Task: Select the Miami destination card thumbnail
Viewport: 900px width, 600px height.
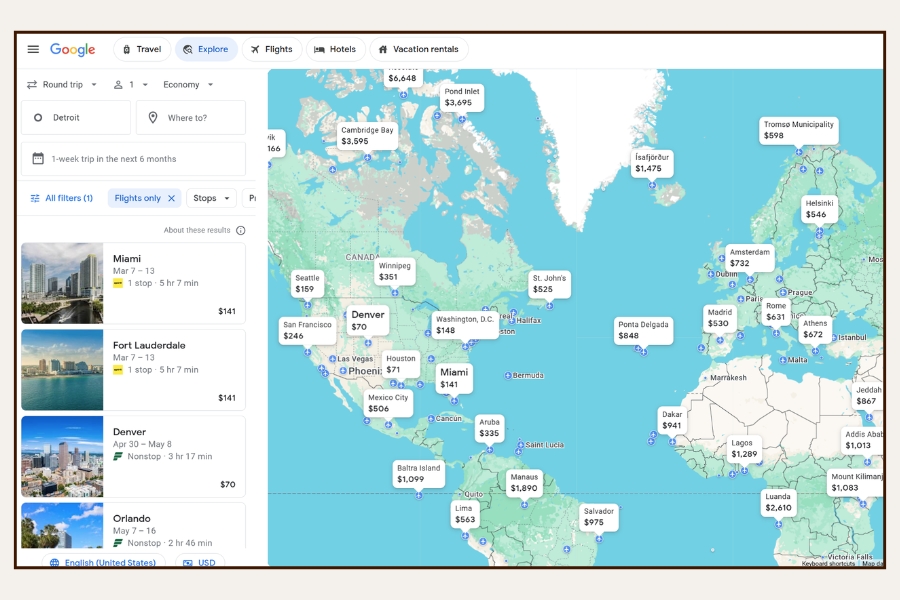Action: coord(62,283)
